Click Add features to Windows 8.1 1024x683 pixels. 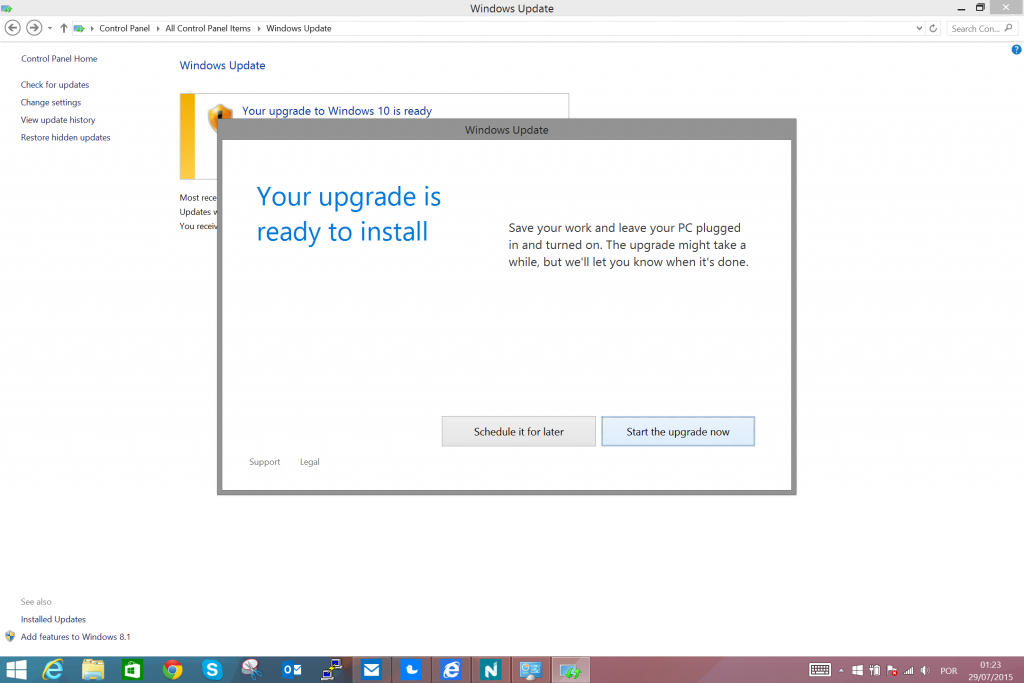pyautogui.click(x=75, y=637)
